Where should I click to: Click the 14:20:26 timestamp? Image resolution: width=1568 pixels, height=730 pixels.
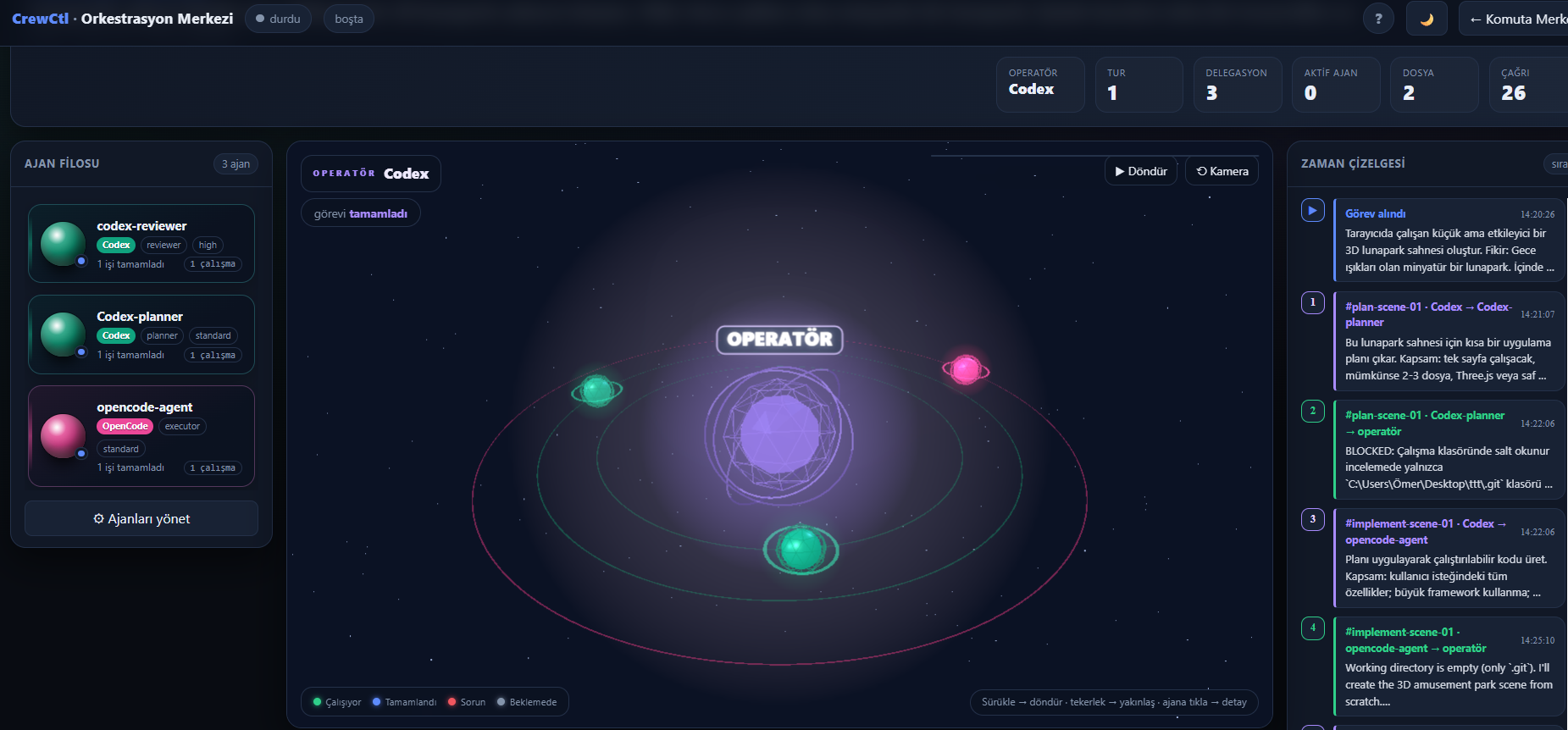[1538, 215]
